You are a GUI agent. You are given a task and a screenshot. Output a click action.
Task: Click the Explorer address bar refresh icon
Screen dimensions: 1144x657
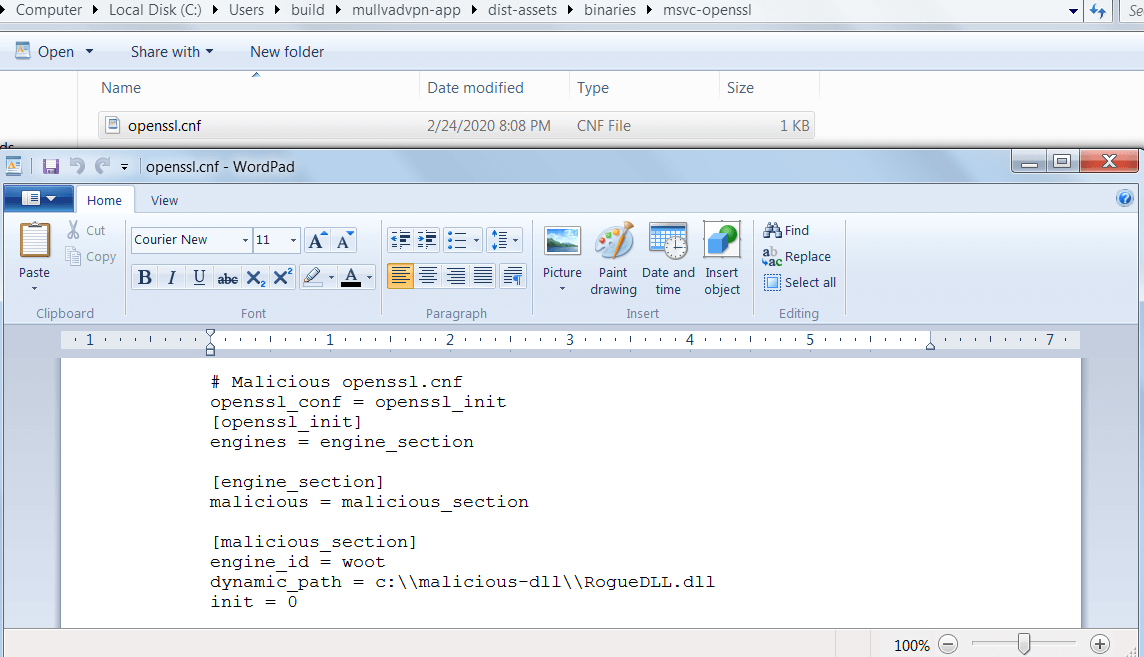coord(1098,11)
